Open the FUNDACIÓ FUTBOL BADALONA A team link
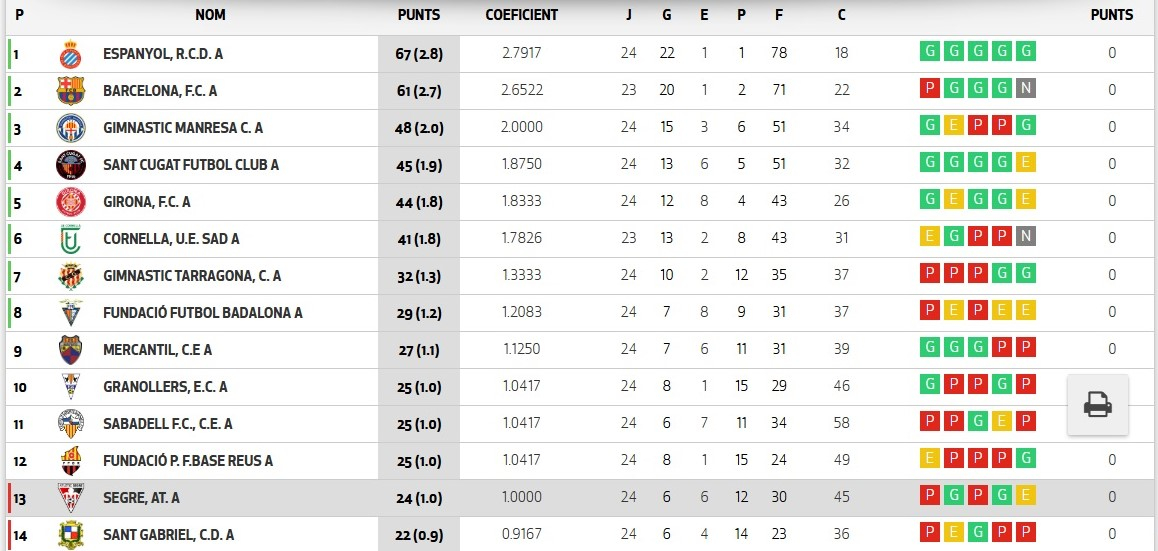This screenshot has width=1158, height=551. click(x=202, y=313)
